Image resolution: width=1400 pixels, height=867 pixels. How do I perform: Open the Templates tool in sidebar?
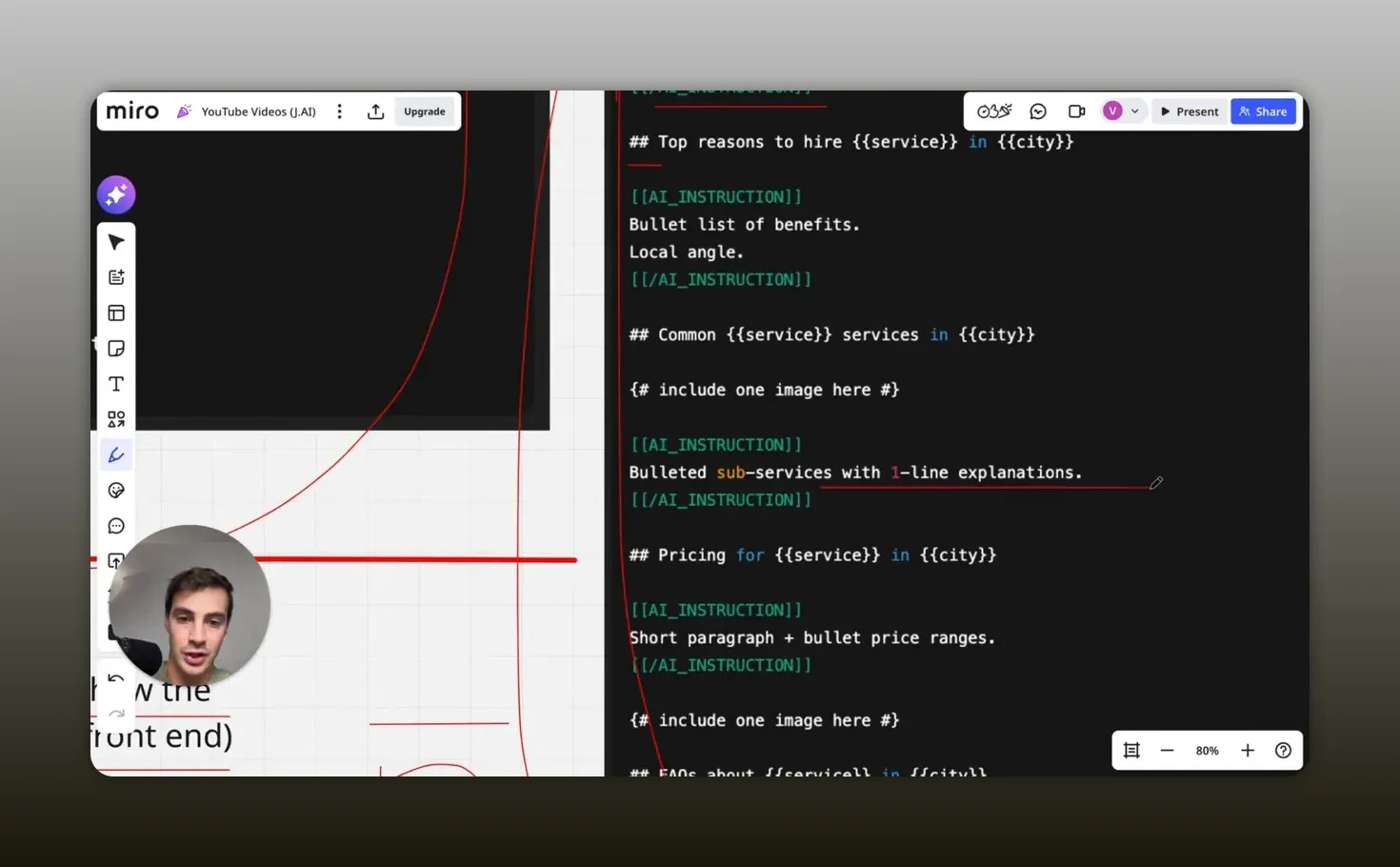click(x=116, y=277)
